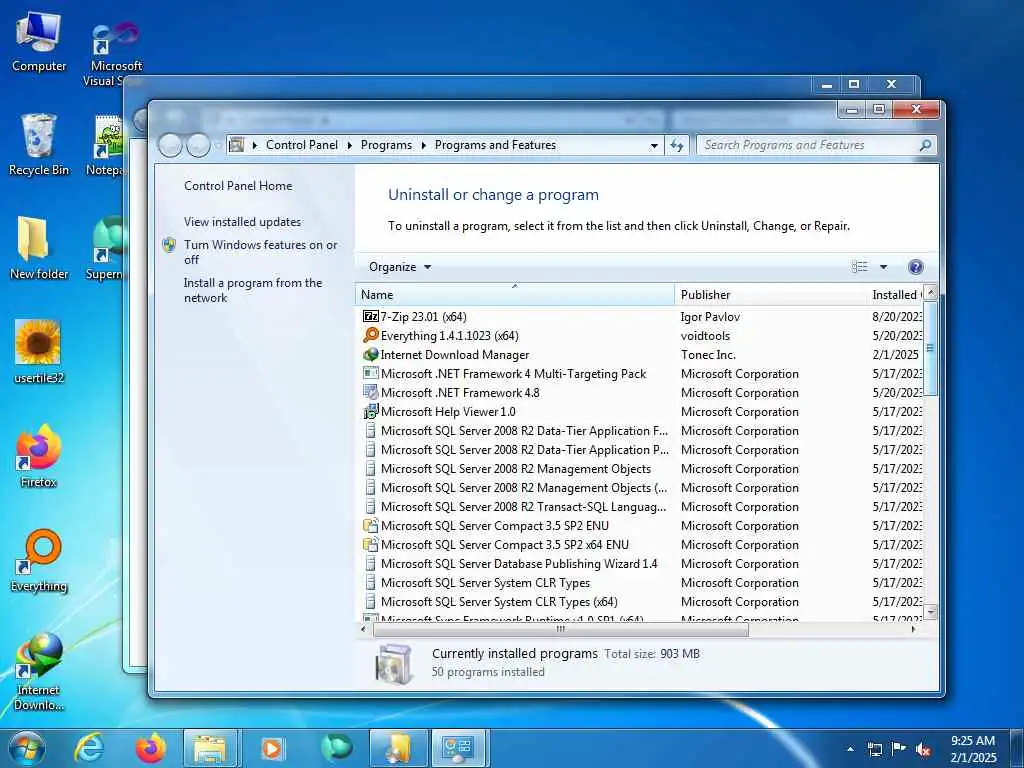The height and width of the screenshot is (768, 1024).
Task: Select Everything 1.4.1.1023 (x64) row
Action: 640,336
